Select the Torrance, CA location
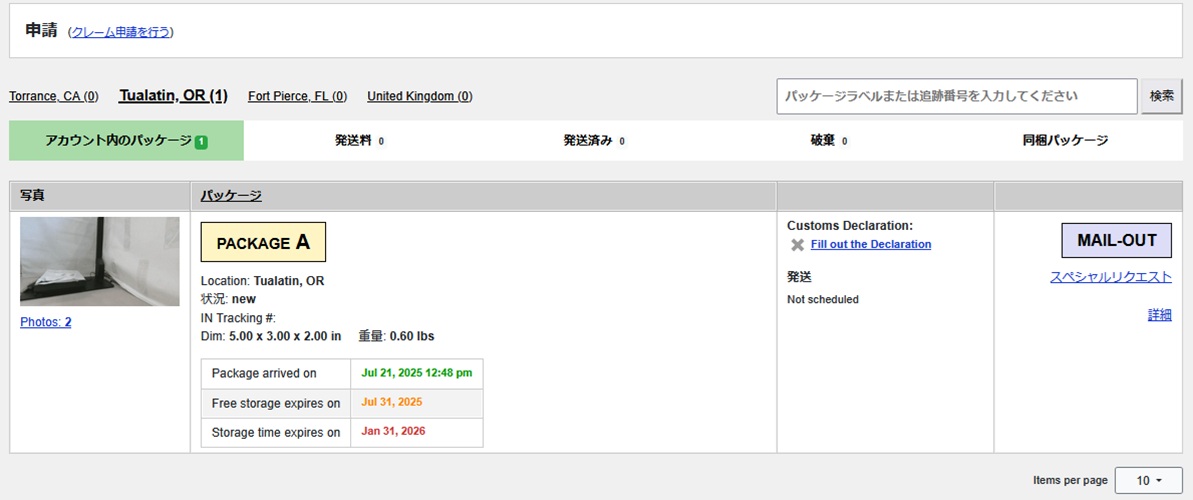Viewport: 1193px width, 500px height. tap(54, 96)
